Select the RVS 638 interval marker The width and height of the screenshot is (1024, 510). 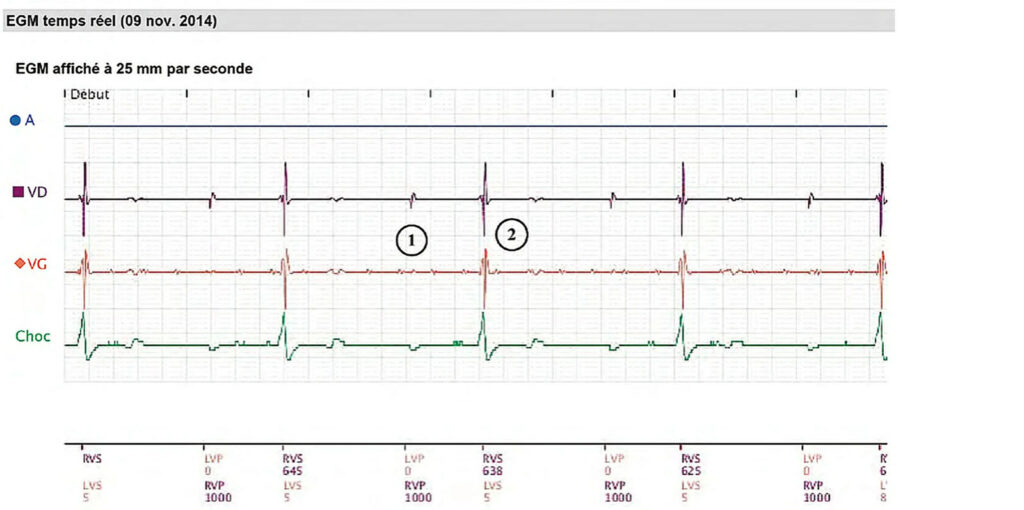coord(492,464)
